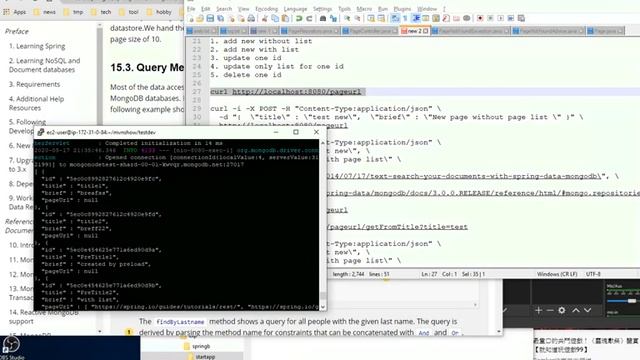This screenshot has height=360, width=640.
Task: Click the Apps shortcut in bookmarks bar
Action: 15,12
